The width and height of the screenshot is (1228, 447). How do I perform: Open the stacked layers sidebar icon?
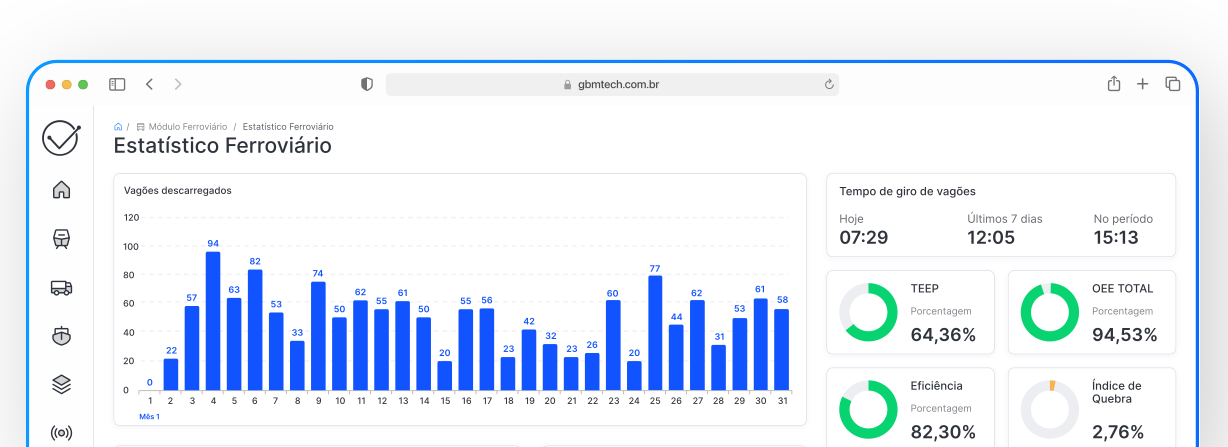click(x=61, y=384)
